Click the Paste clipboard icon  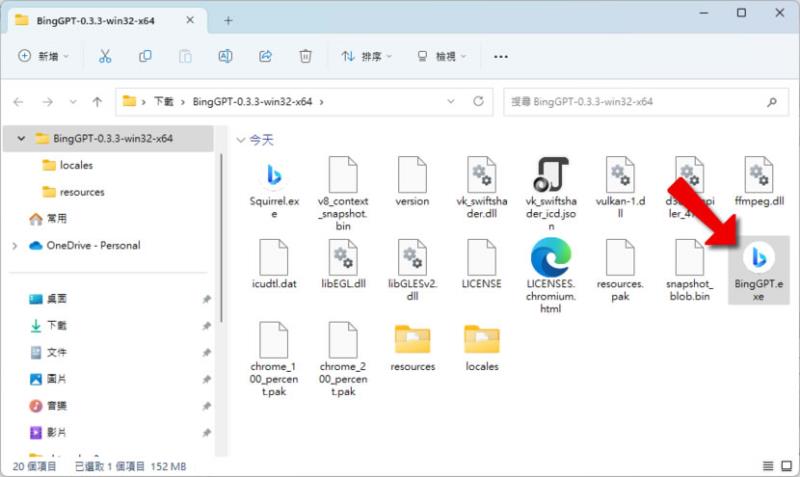[185, 56]
